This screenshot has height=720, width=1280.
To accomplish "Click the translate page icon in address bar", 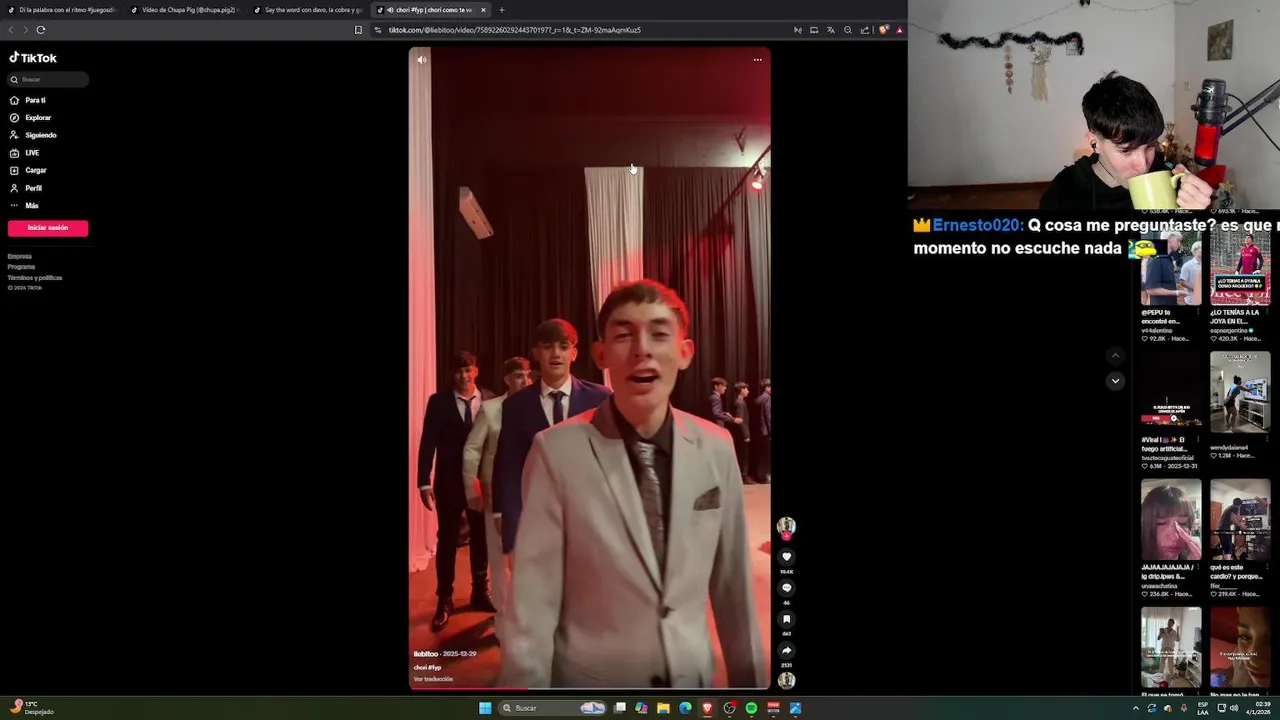I will point(830,30).
